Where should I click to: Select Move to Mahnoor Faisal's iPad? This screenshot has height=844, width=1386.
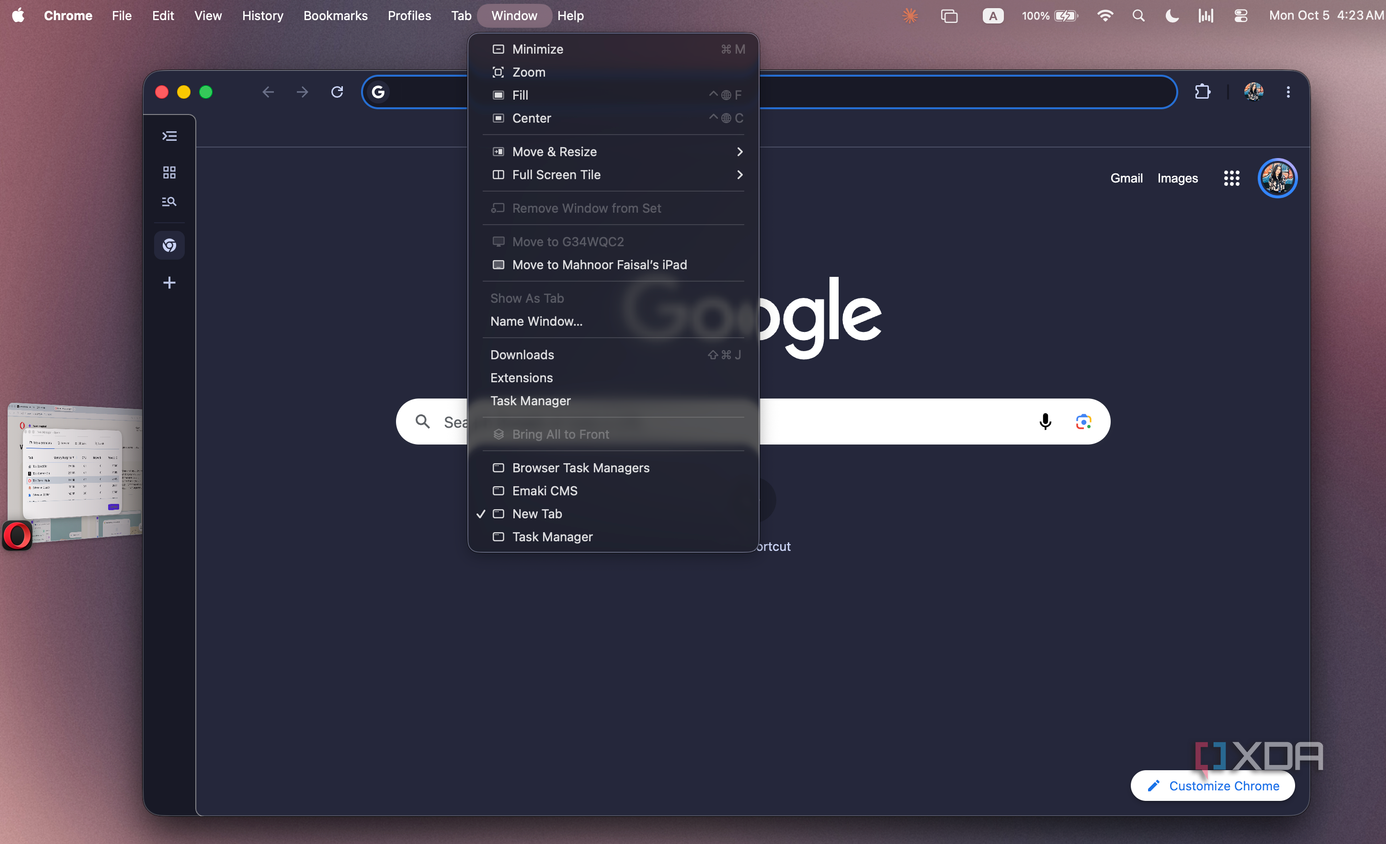(x=613, y=265)
